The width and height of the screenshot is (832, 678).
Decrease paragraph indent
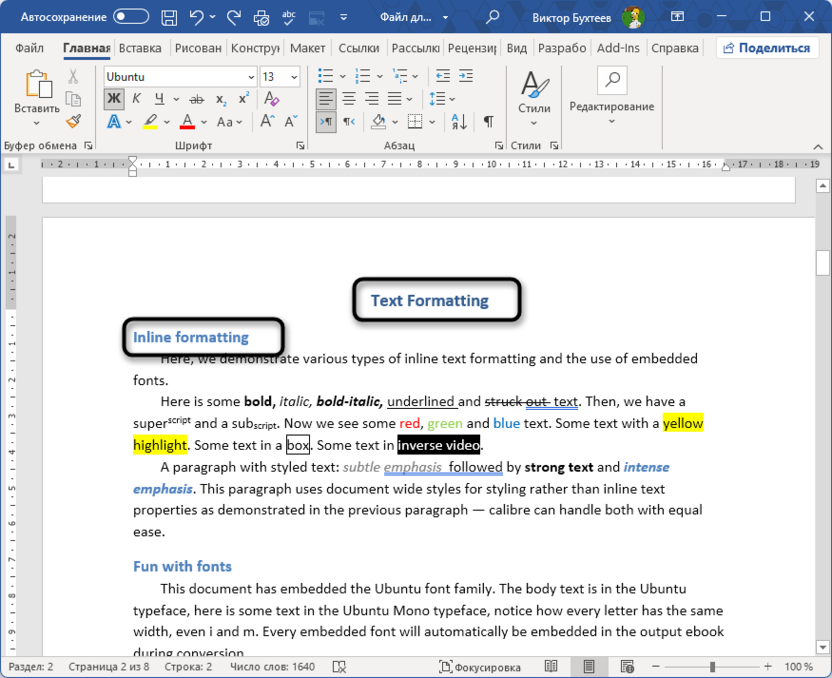coord(443,76)
